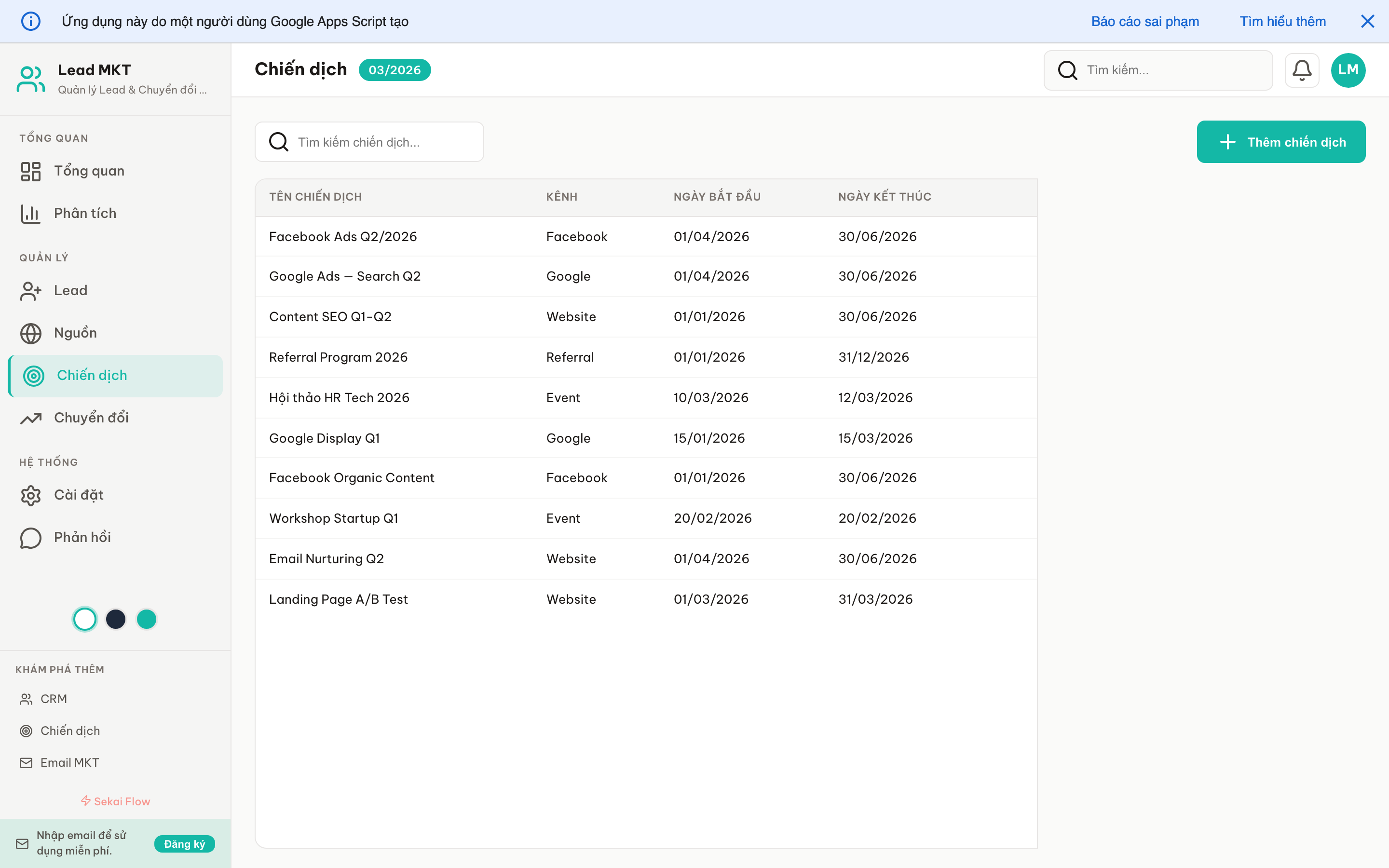The image size is (1389, 868).
Task: Click the Tìm kiếm chiến dịch input field
Action: (369, 142)
